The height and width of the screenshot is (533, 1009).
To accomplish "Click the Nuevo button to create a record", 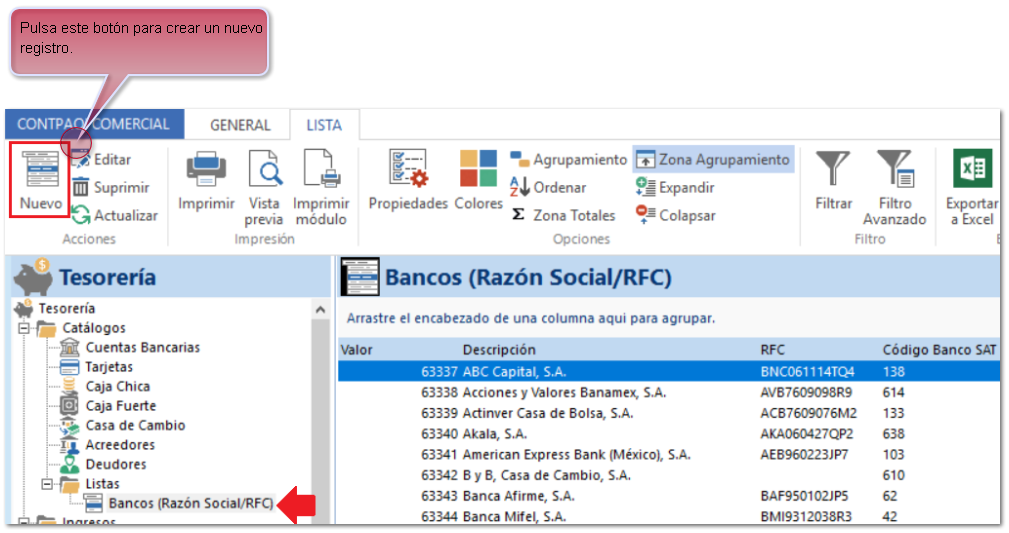I will click(41, 182).
